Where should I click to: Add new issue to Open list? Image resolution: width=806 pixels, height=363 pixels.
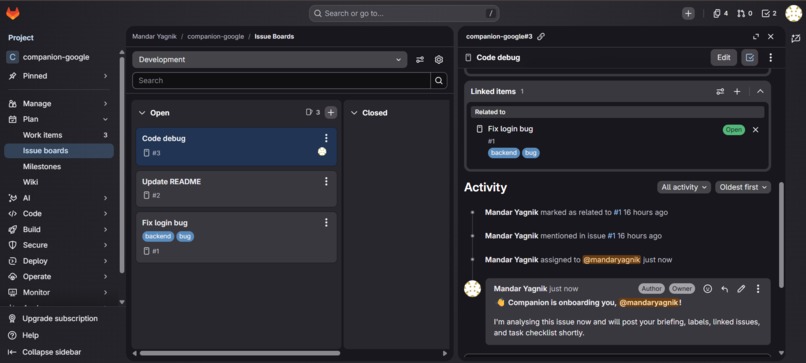pos(331,113)
